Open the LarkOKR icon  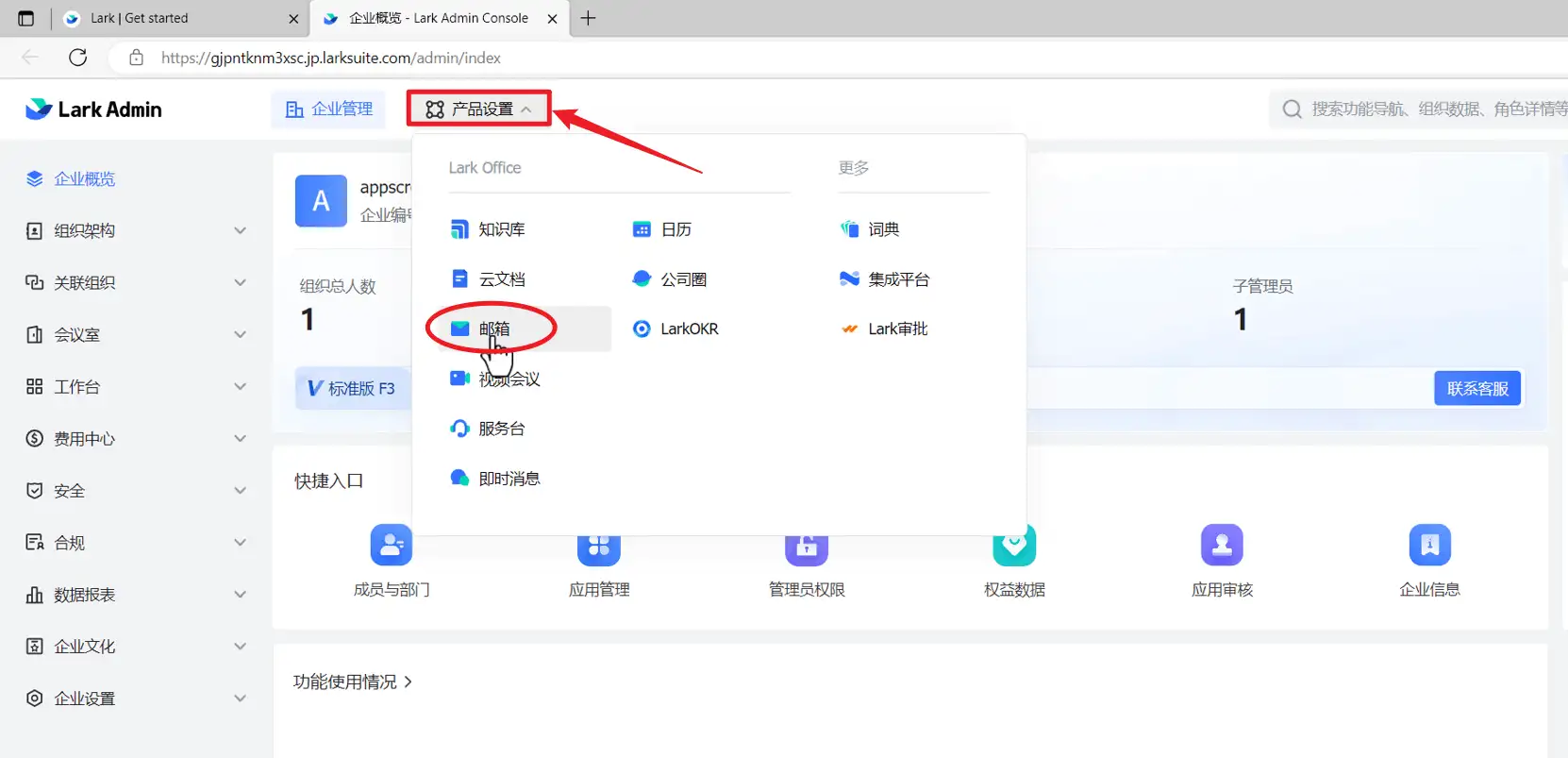(x=642, y=328)
